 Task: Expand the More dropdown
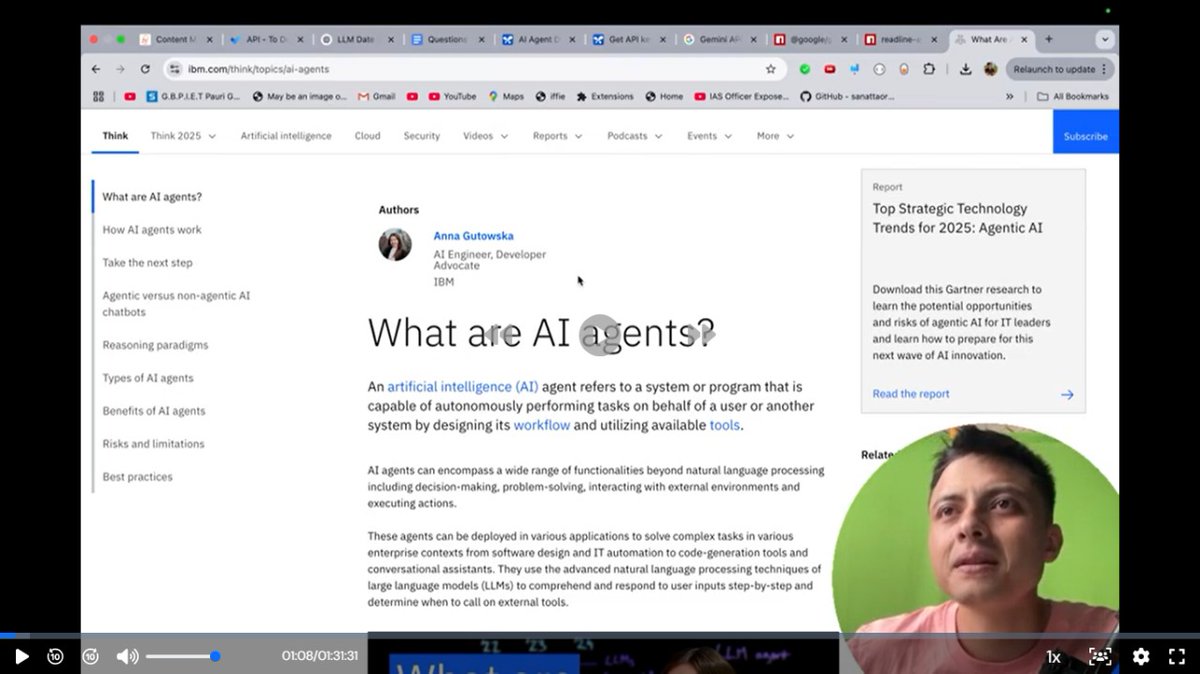click(775, 136)
